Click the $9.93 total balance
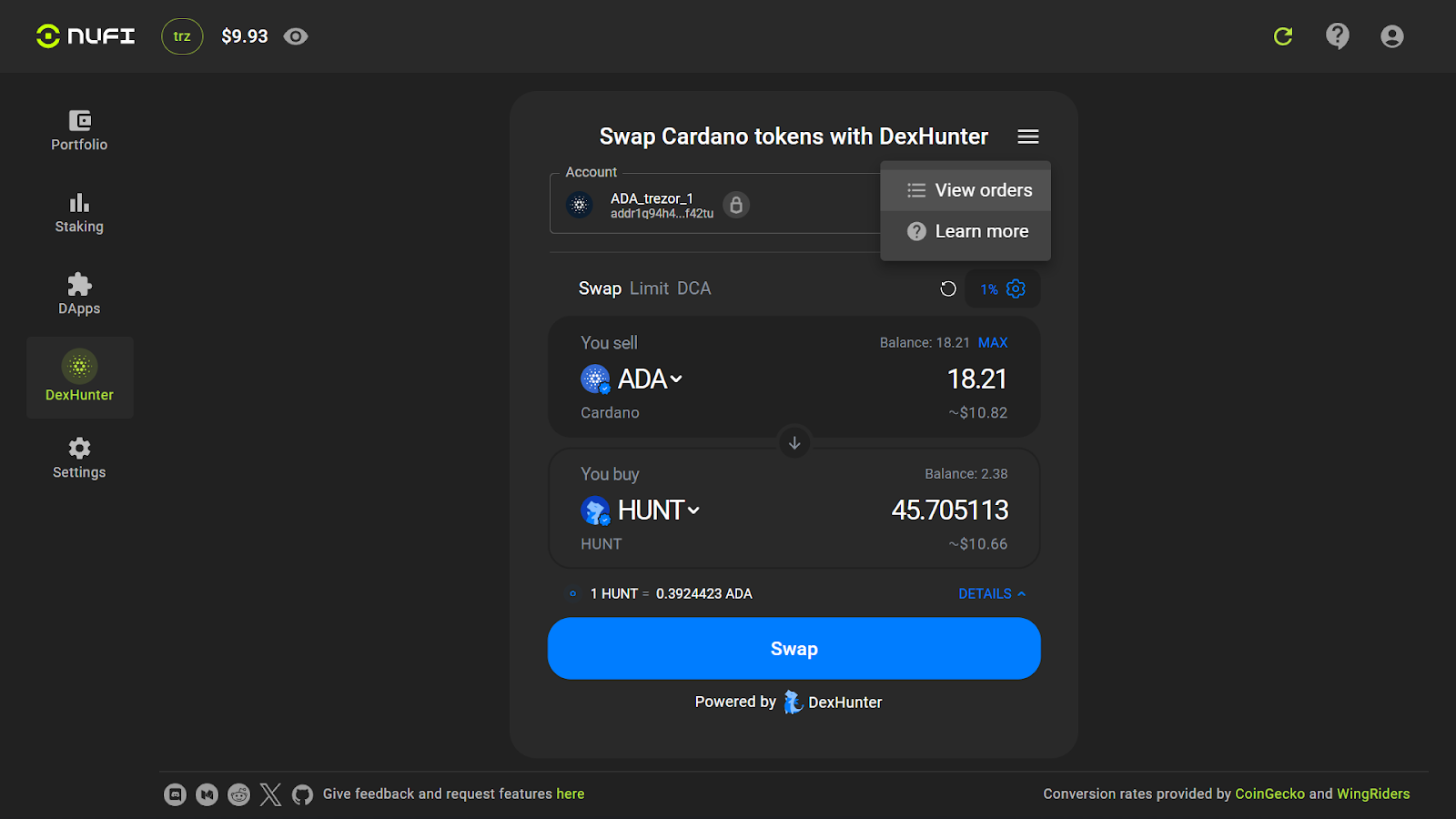Screen dimensions: 1456x819 (x=245, y=36)
